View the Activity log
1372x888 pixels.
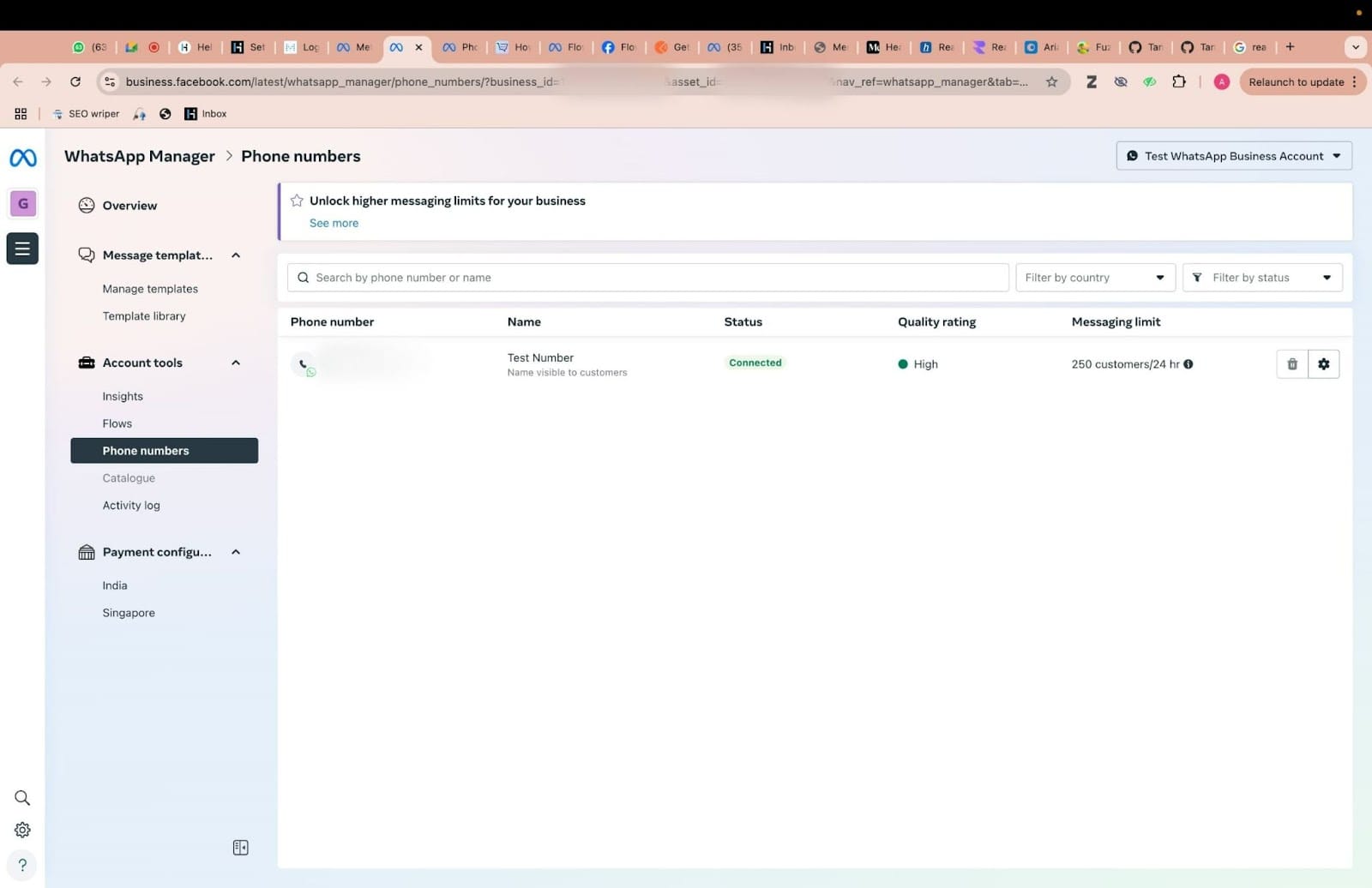(131, 506)
